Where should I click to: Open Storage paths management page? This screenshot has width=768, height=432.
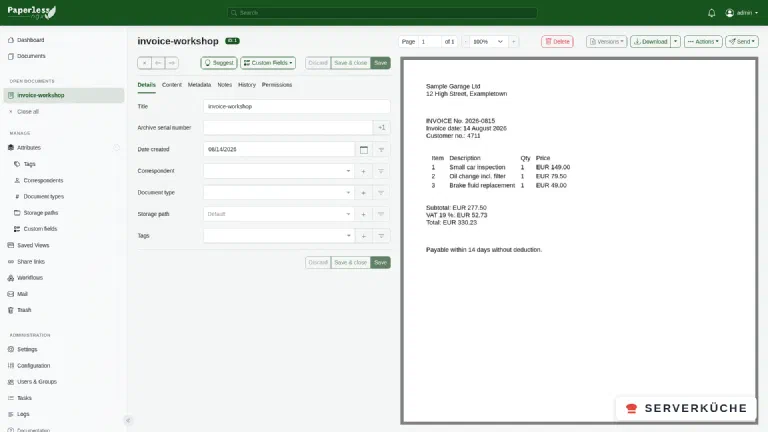(x=41, y=213)
